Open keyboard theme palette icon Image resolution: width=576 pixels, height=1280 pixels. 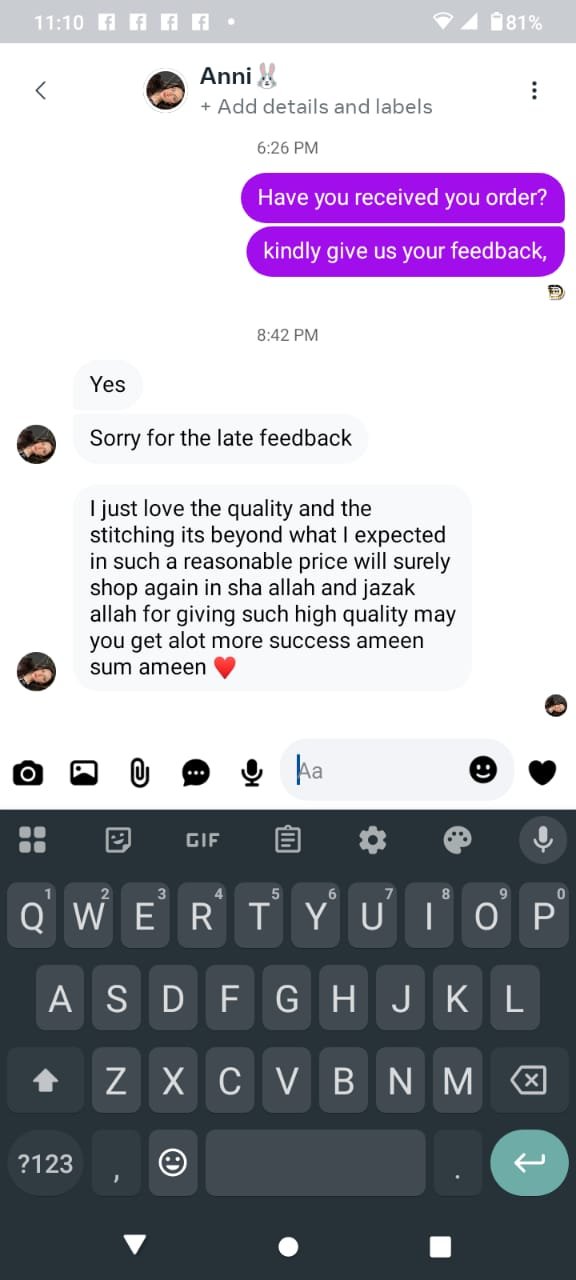coord(458,839)
